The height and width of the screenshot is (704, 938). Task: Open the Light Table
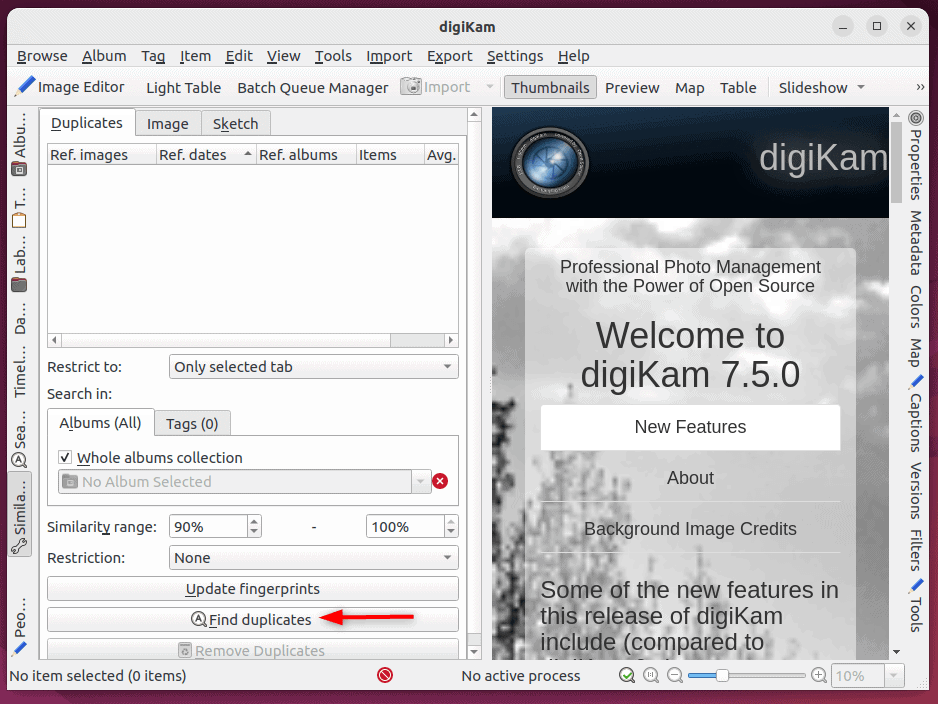[x=184, y=87]
